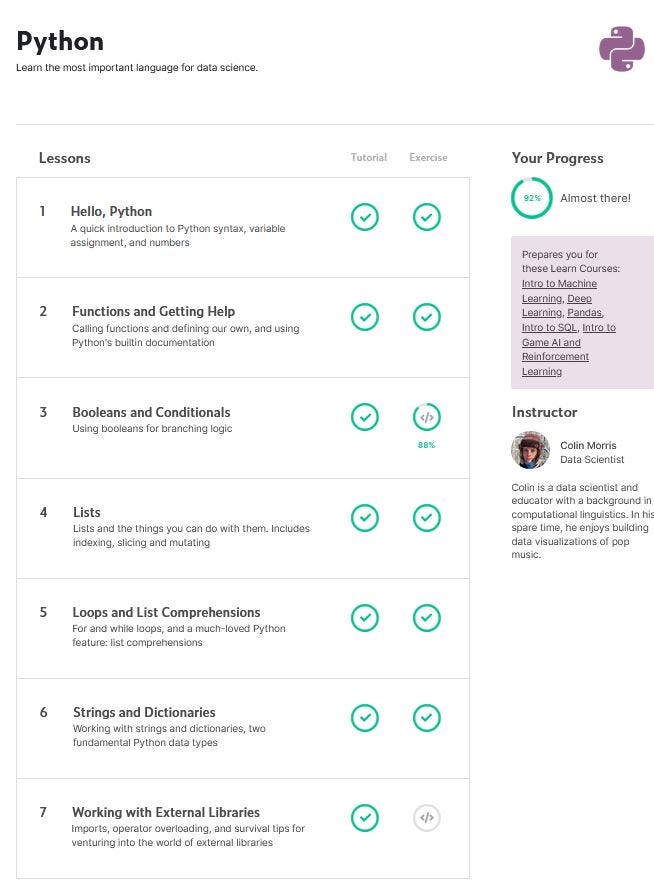Click the code exercise icon for Booleans and Conditionals
Viewport: 654px width, 888px height.
click(x=427, y=417)
